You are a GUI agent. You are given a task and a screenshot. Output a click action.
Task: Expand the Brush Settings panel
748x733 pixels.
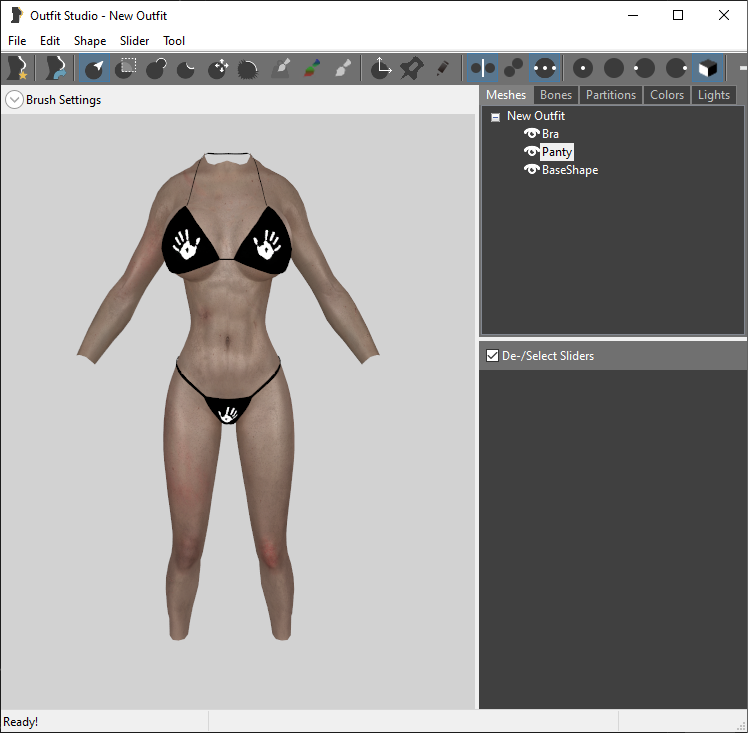(x=14, y=100)
